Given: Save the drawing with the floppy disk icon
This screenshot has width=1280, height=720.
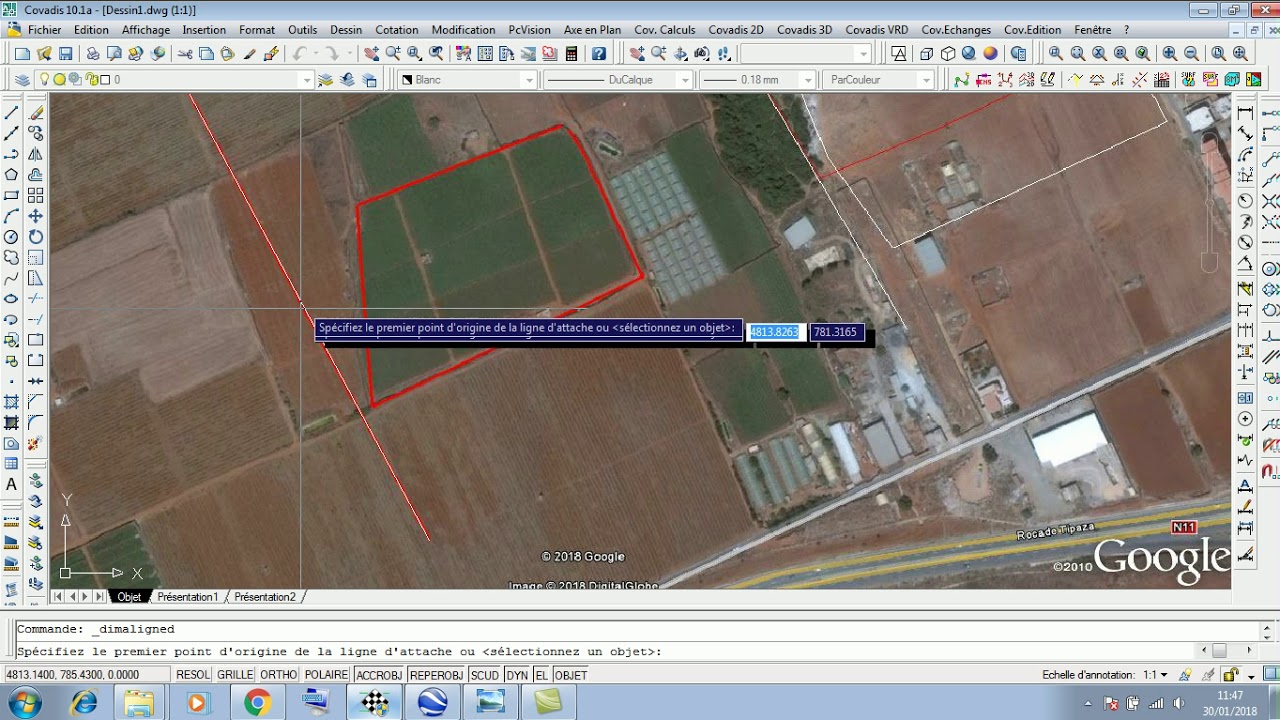Looking at the screenshot, I should coord(66,54).
